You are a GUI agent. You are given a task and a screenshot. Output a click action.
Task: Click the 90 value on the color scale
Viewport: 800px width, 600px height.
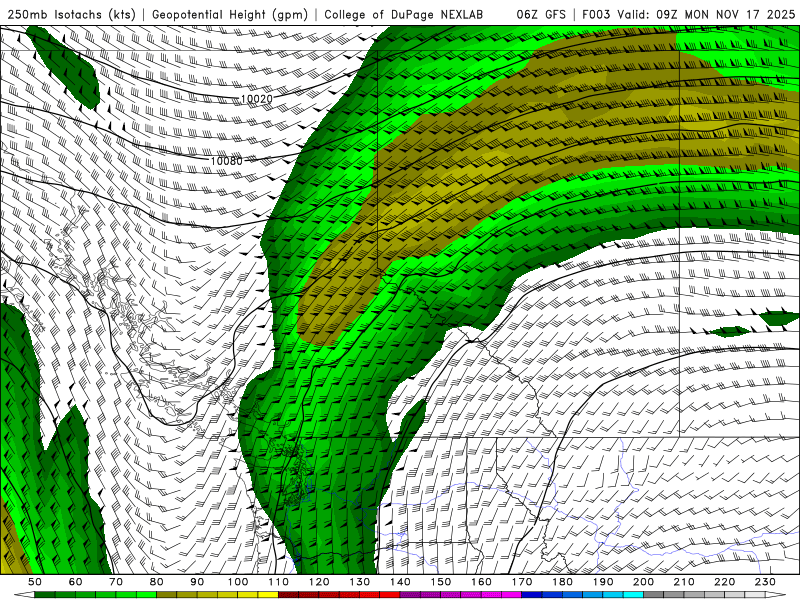[x=197, y=582]
